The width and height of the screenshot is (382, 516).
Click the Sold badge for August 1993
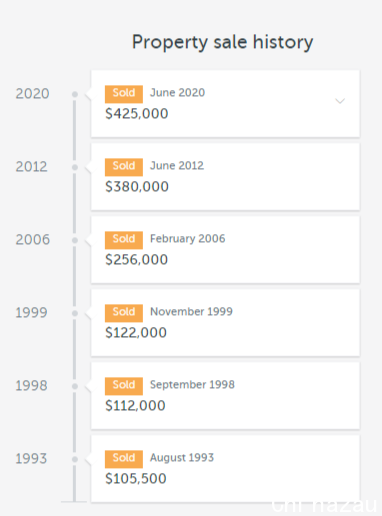click(x=124, y=459)
